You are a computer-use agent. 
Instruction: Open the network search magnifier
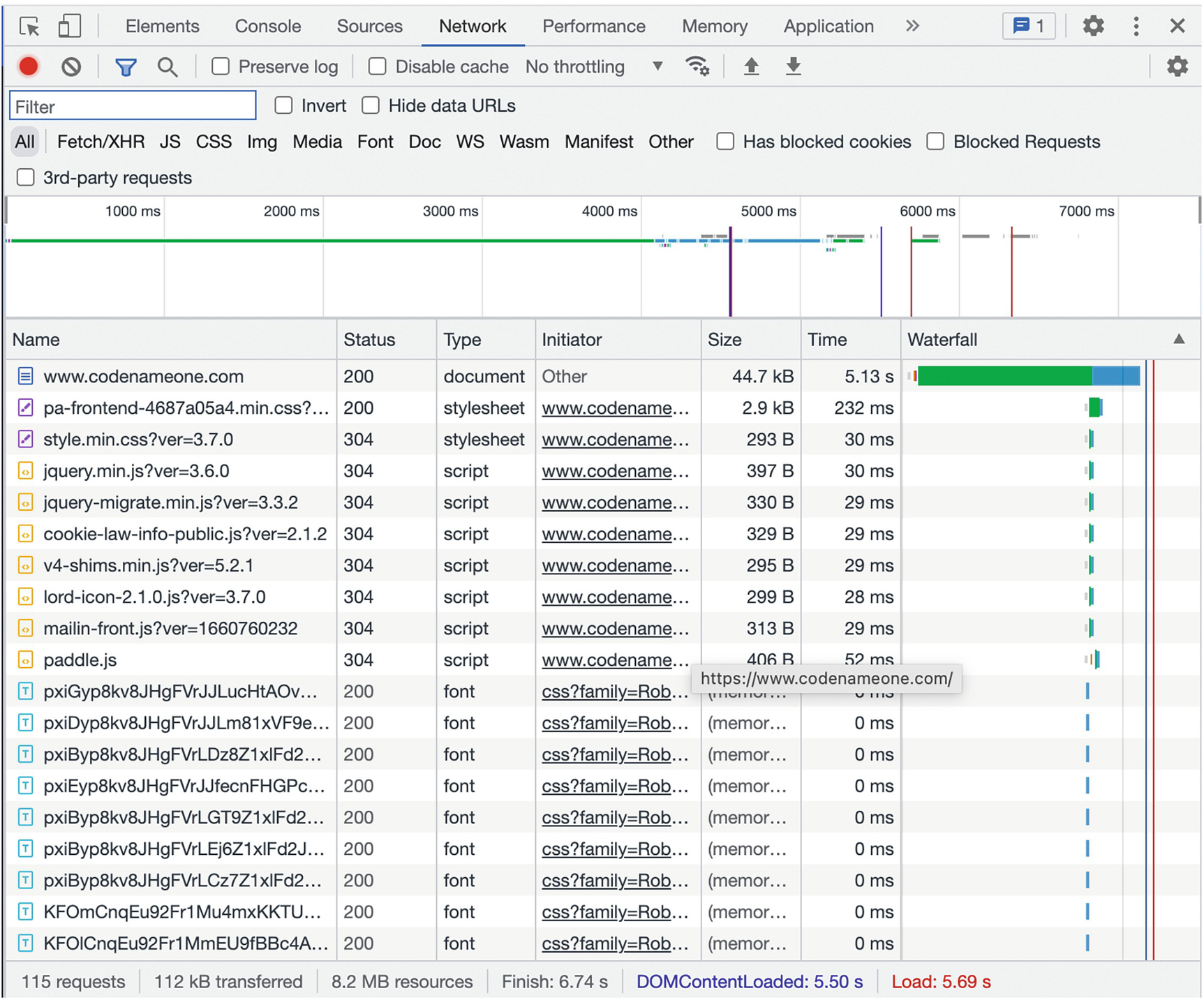pyautogui.click(x=167, y=67)
